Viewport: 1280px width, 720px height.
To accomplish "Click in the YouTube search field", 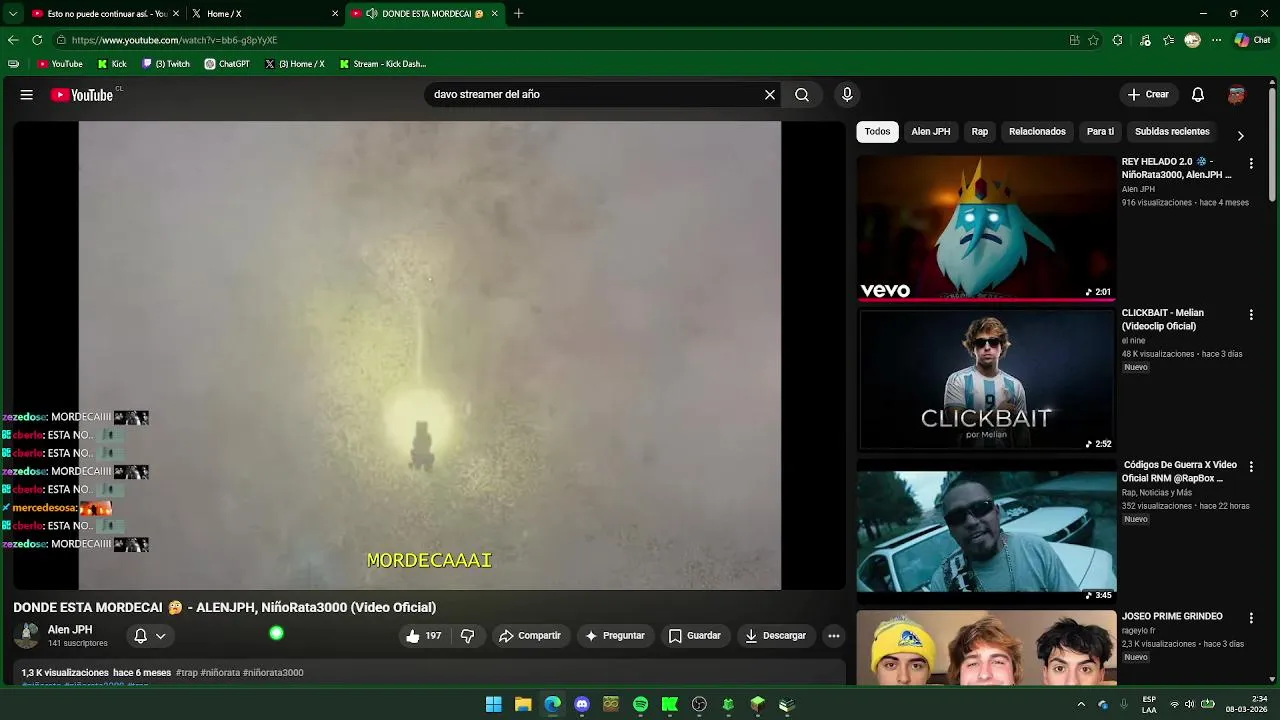I will 595,95.
